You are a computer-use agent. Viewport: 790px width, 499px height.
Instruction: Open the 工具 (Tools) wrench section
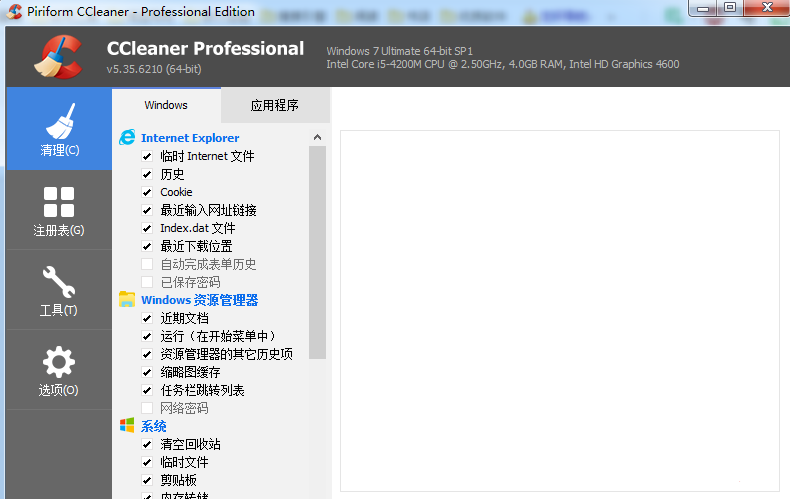59,290
